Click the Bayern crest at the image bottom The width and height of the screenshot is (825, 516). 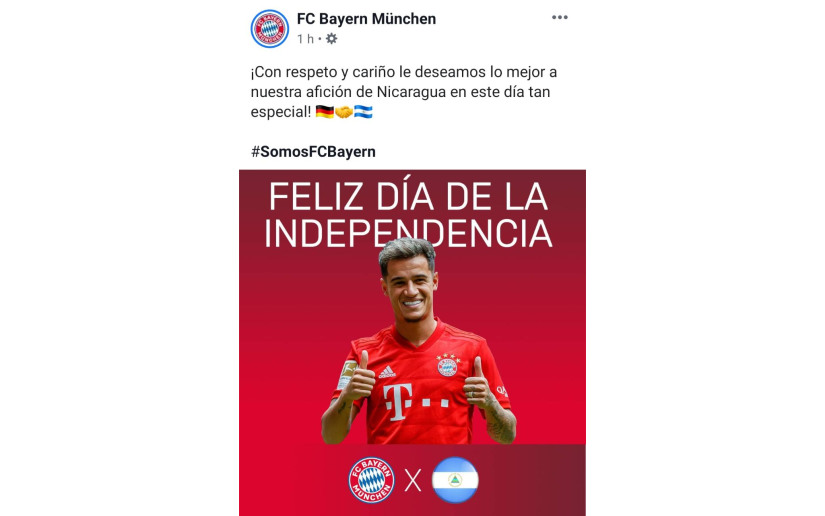click(371, 480)
